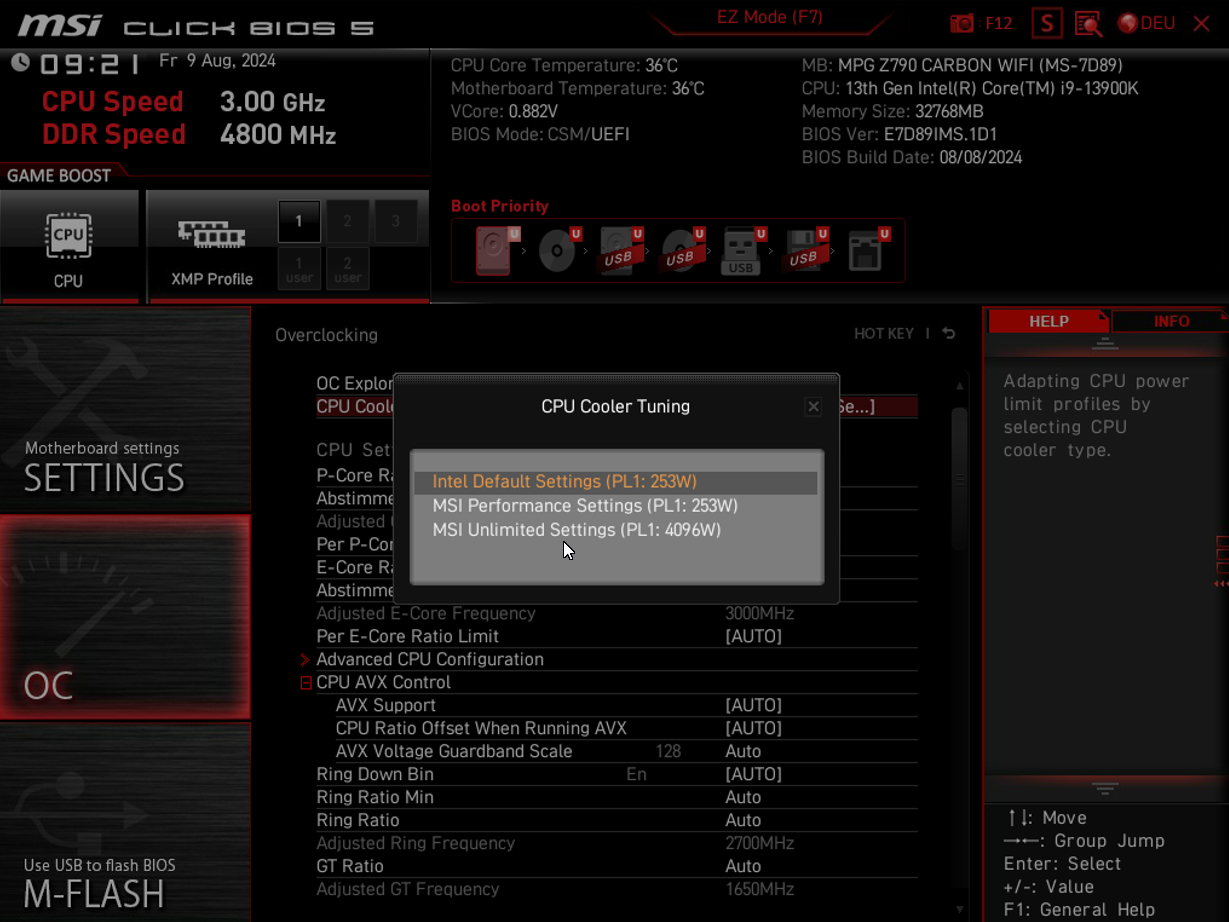Click the Adjusted Ring Frequency 2700MHz value
This screenshot has height=922, width=1229.
(x=759, y=843)
